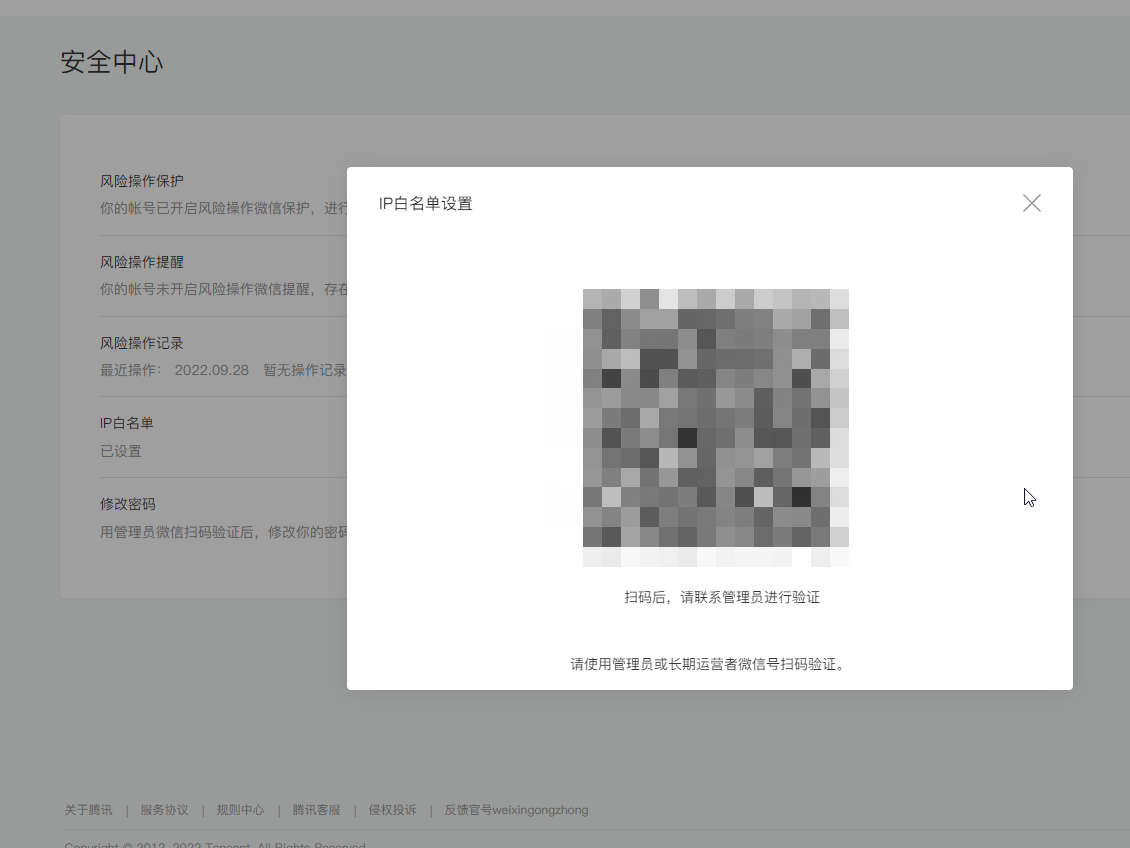Close the IP白名单设置 dialog
Viewport: 1130px width, 848px height.
point(1031,203)
